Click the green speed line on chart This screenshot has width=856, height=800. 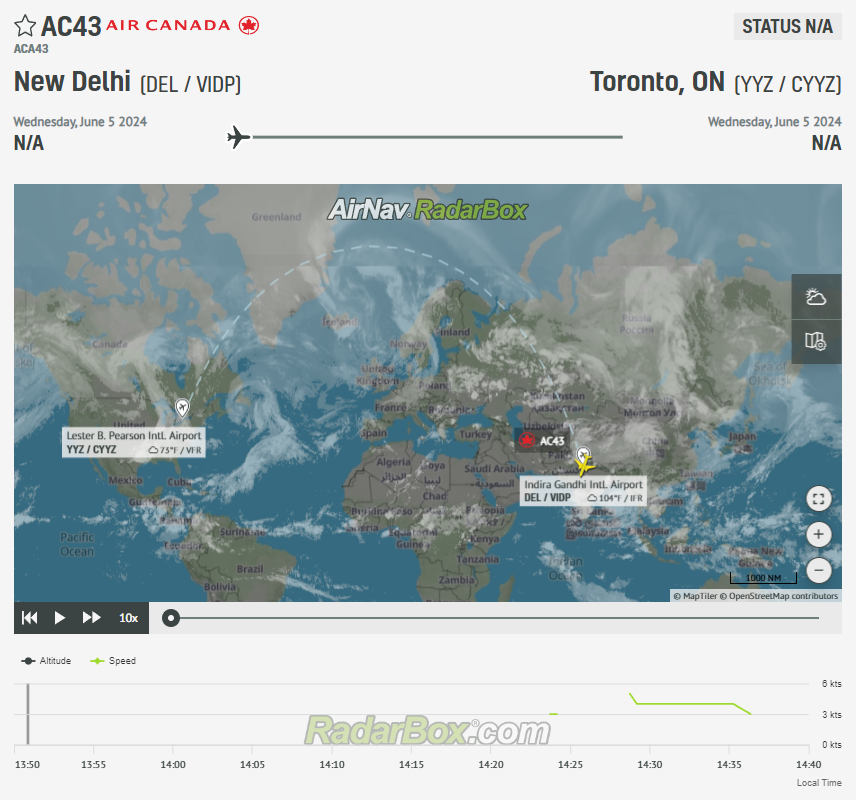pyautogui.click(x=685, y=703)
